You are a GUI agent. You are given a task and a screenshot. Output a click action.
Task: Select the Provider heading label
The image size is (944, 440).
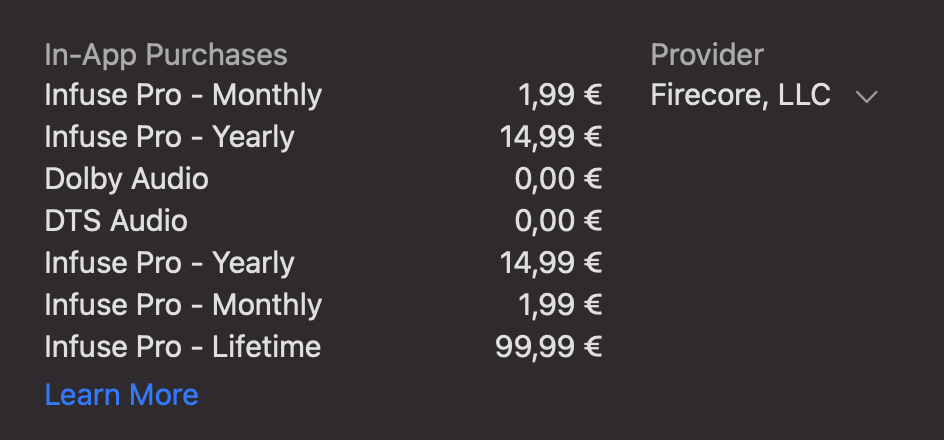707,54
